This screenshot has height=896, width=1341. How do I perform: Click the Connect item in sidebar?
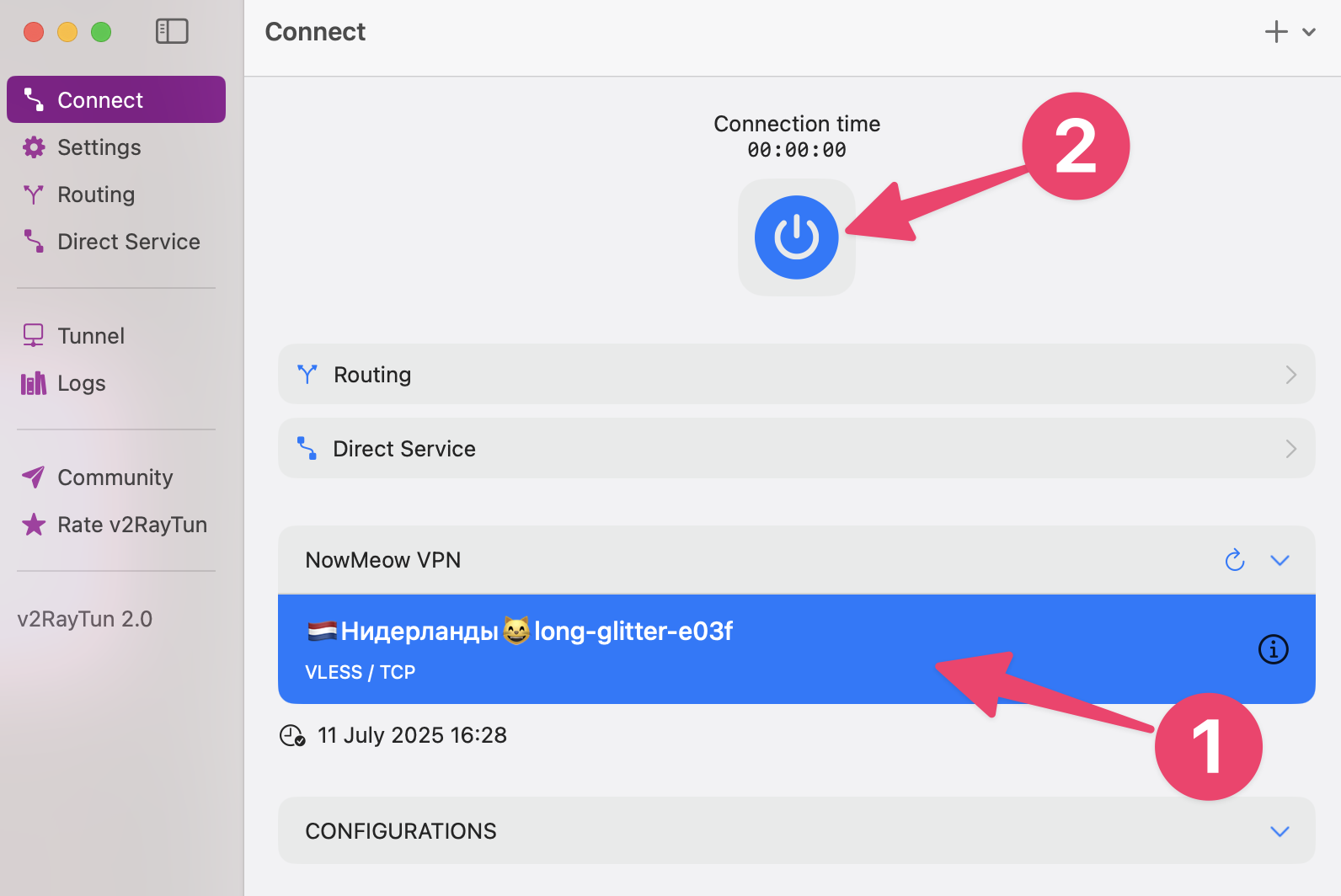(x=116, y=100)
